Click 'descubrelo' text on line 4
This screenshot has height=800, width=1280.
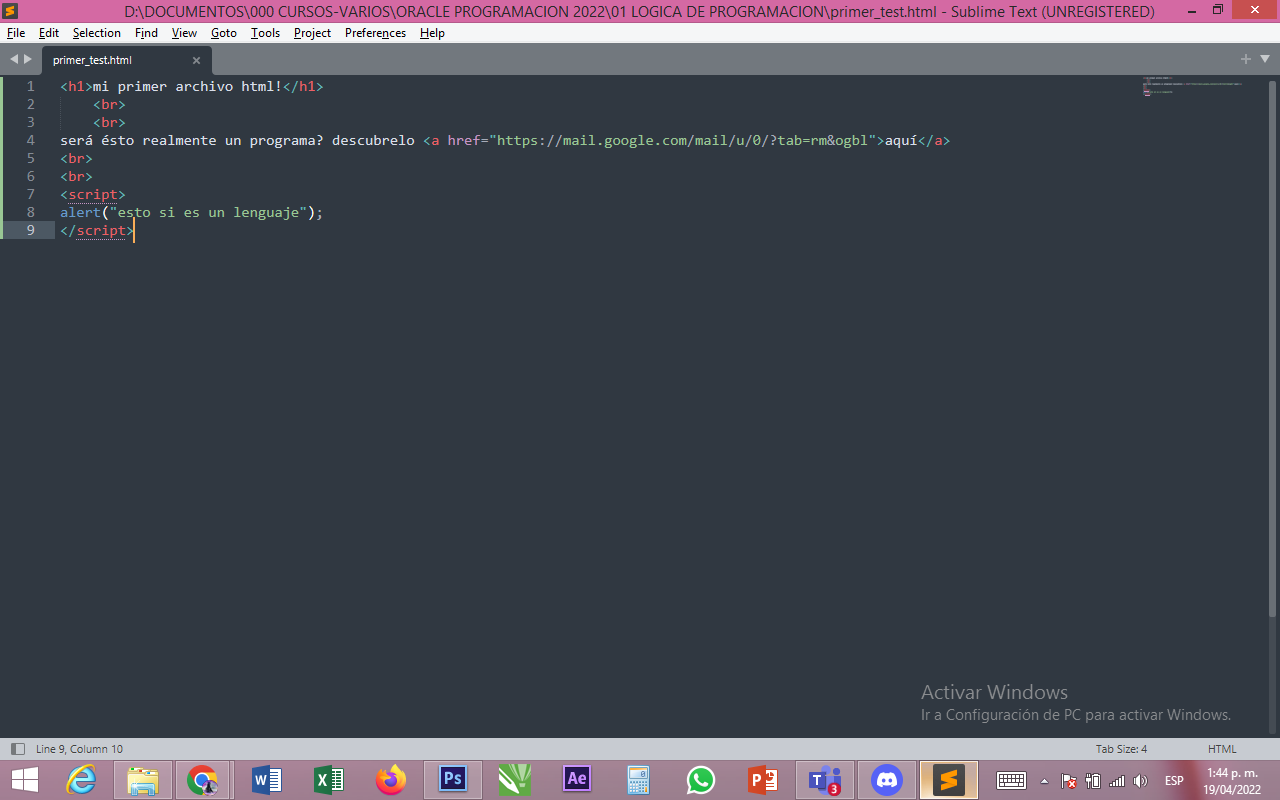tap(373, 140)
